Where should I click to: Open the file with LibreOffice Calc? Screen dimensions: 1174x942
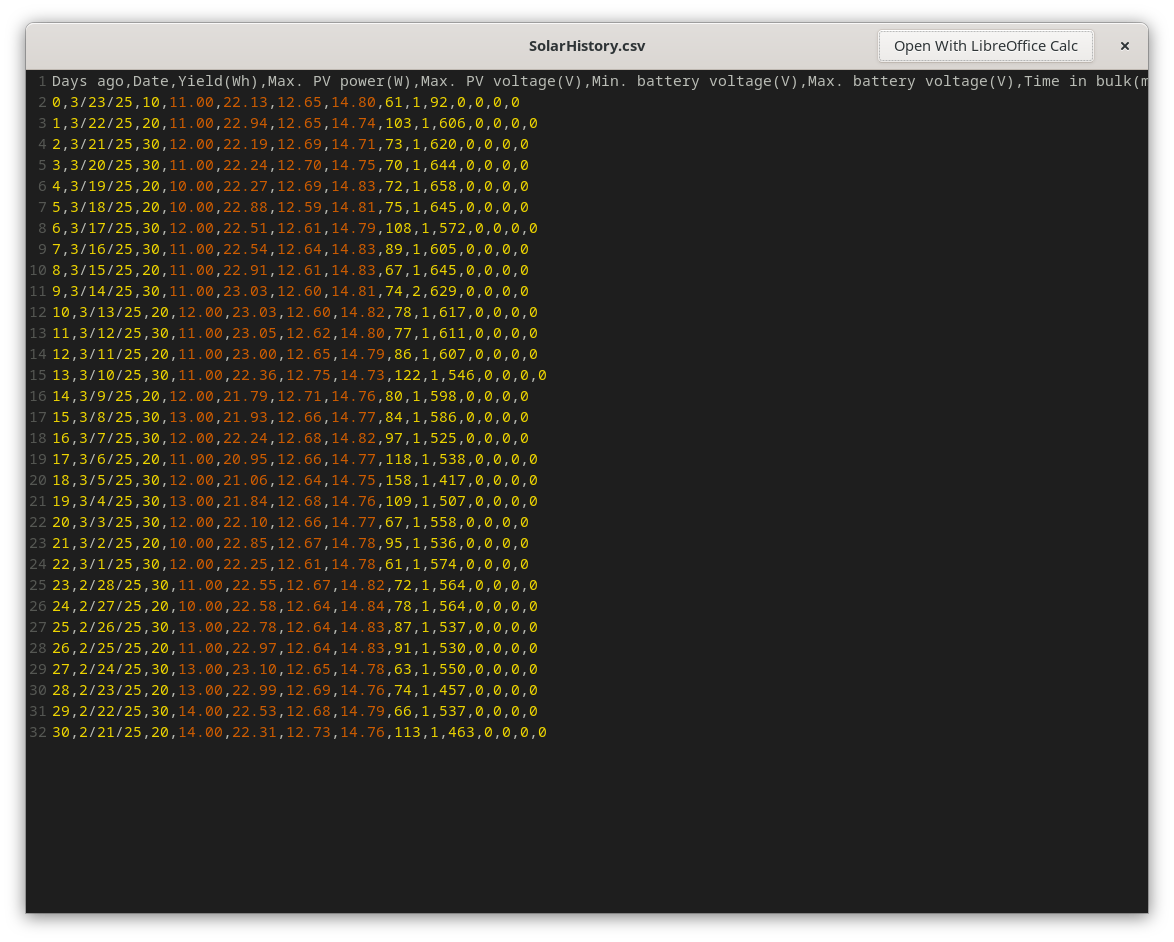[x=985, y=46]
